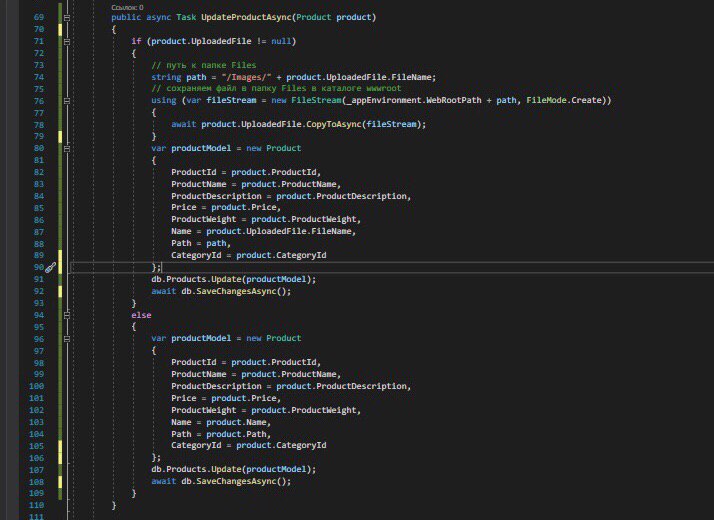Click the 'async' keyword on line 69

tap(158, 17)
